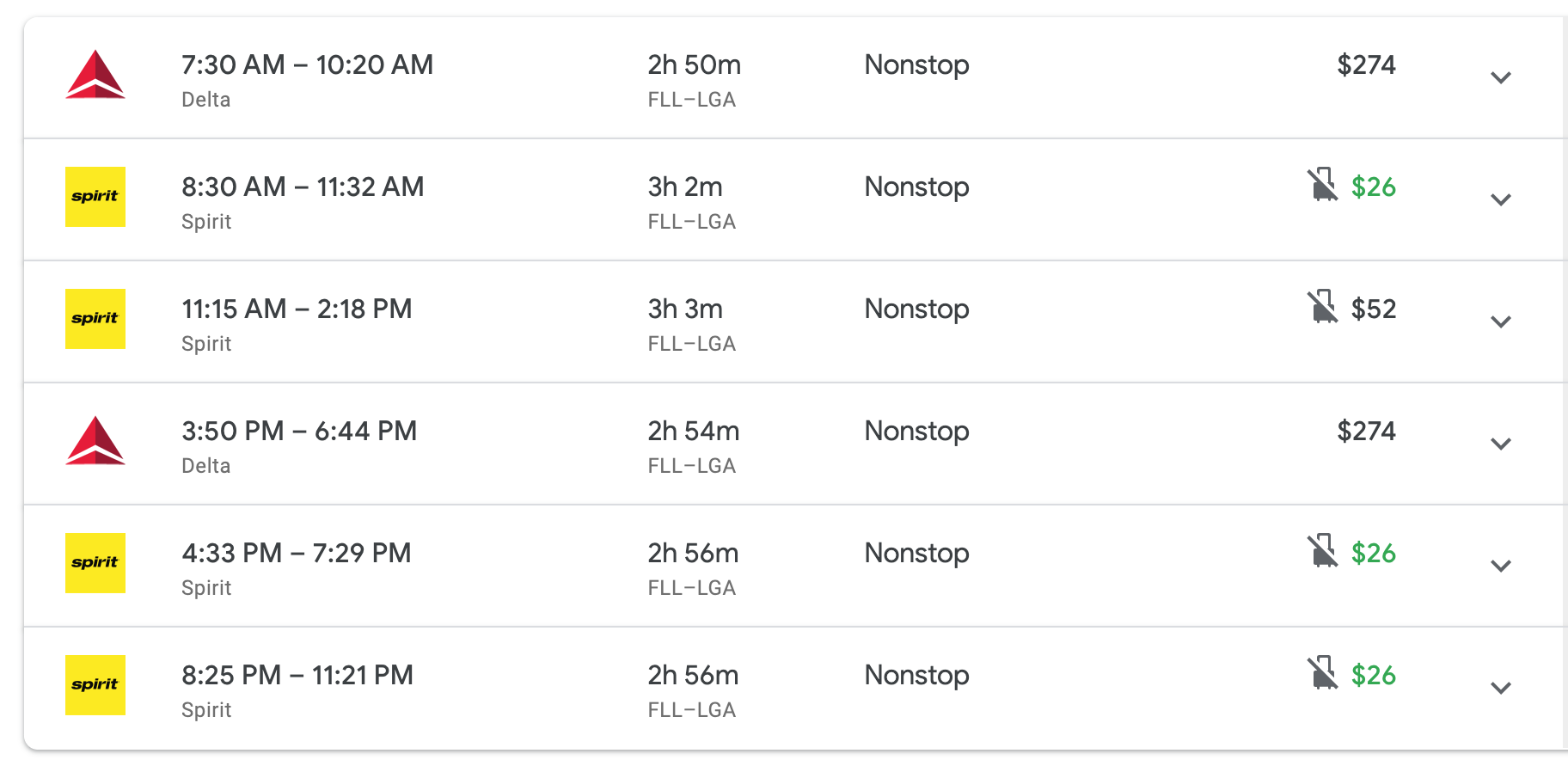
Task: Click the 2h 56m duration of the 8:25 PM flight
Action: point(693,676)
